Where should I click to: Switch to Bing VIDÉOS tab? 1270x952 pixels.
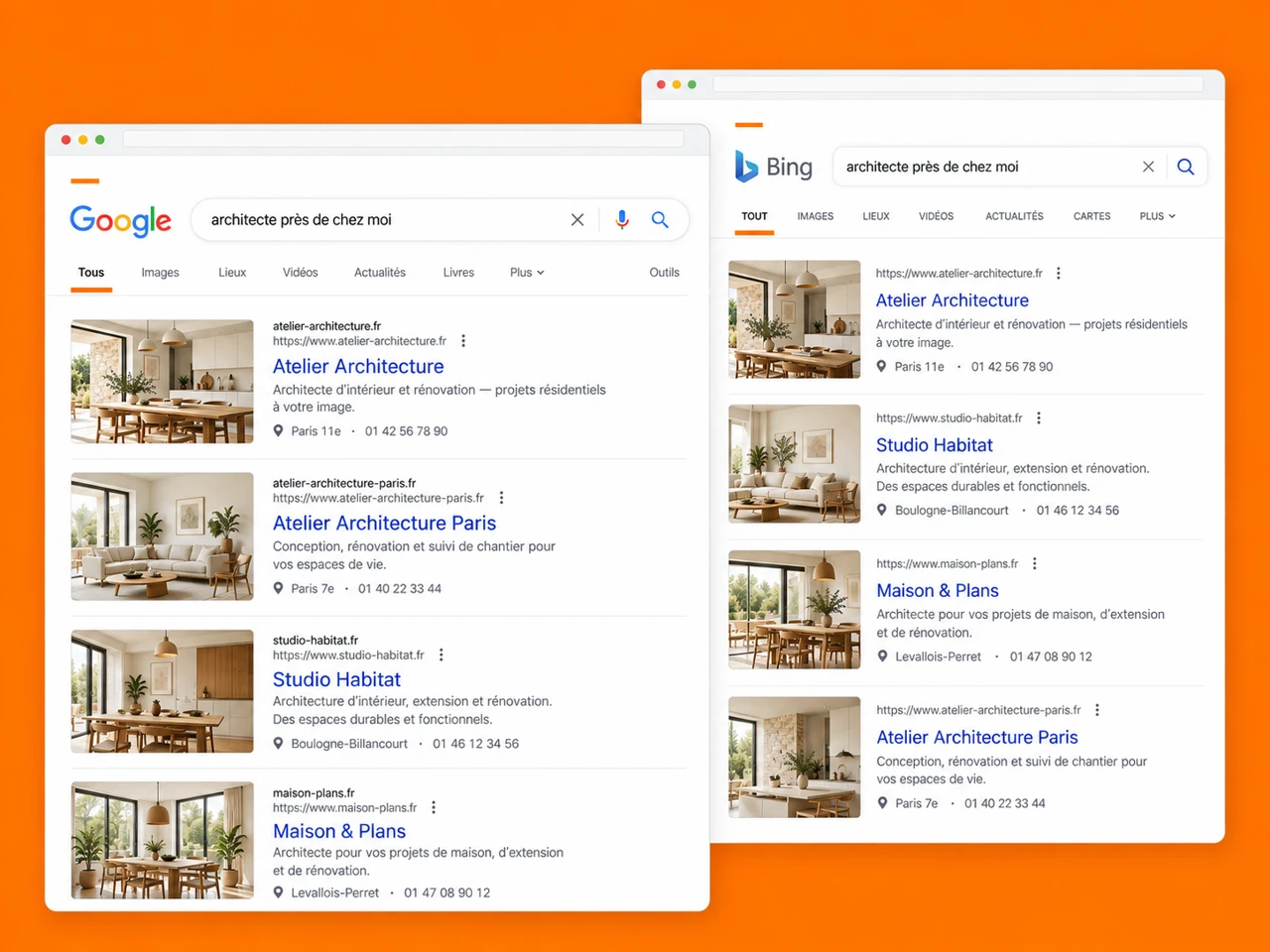936,216
